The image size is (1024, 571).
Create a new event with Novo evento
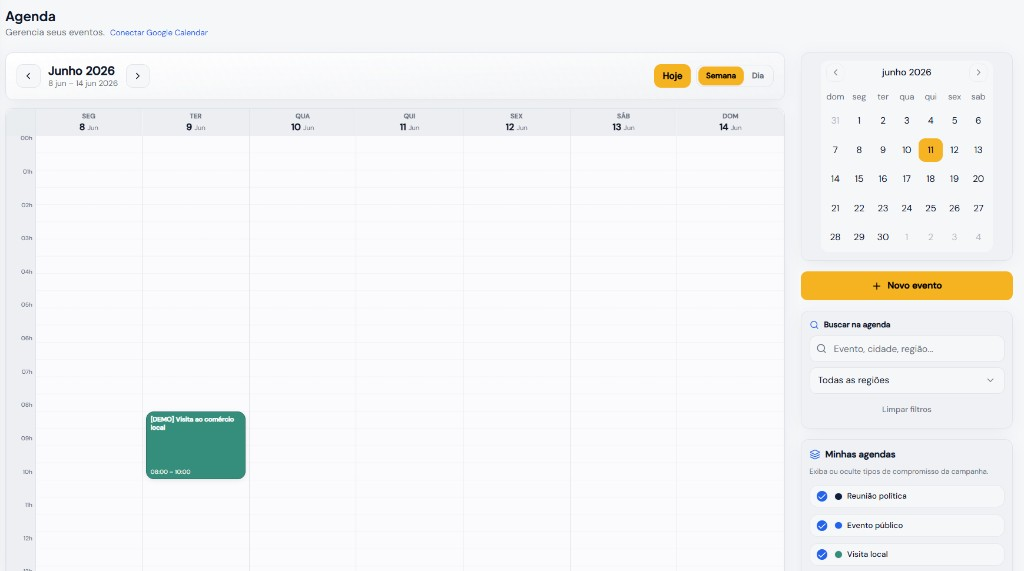click(906, 286)
